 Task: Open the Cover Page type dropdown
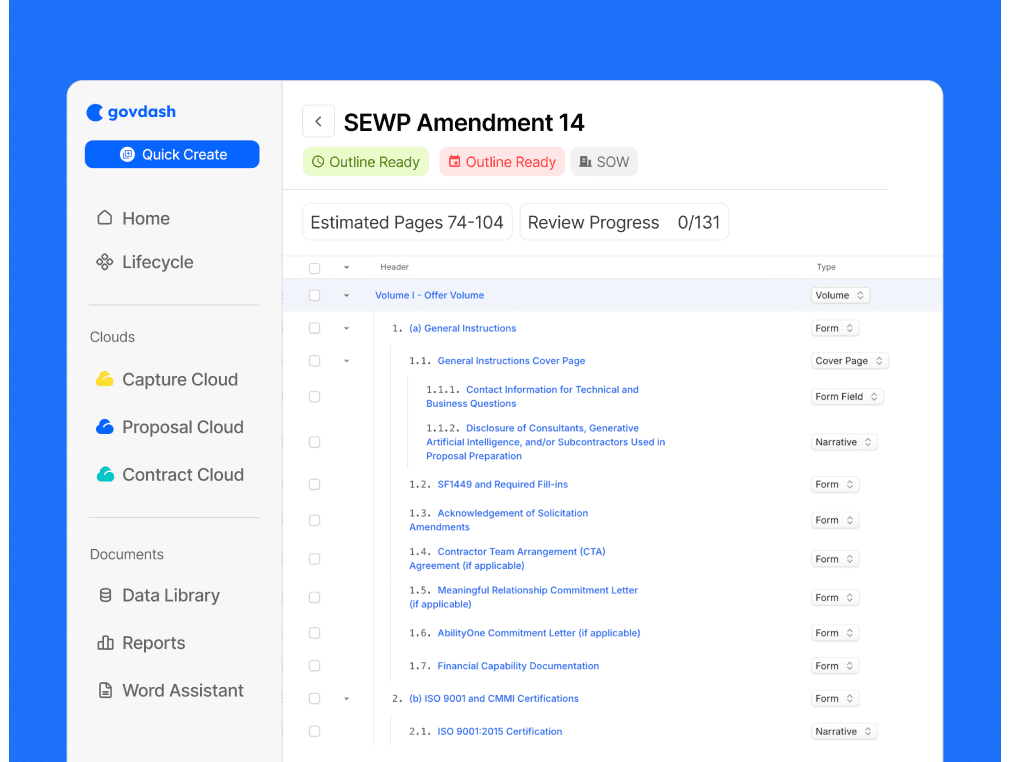pos(849,361)
